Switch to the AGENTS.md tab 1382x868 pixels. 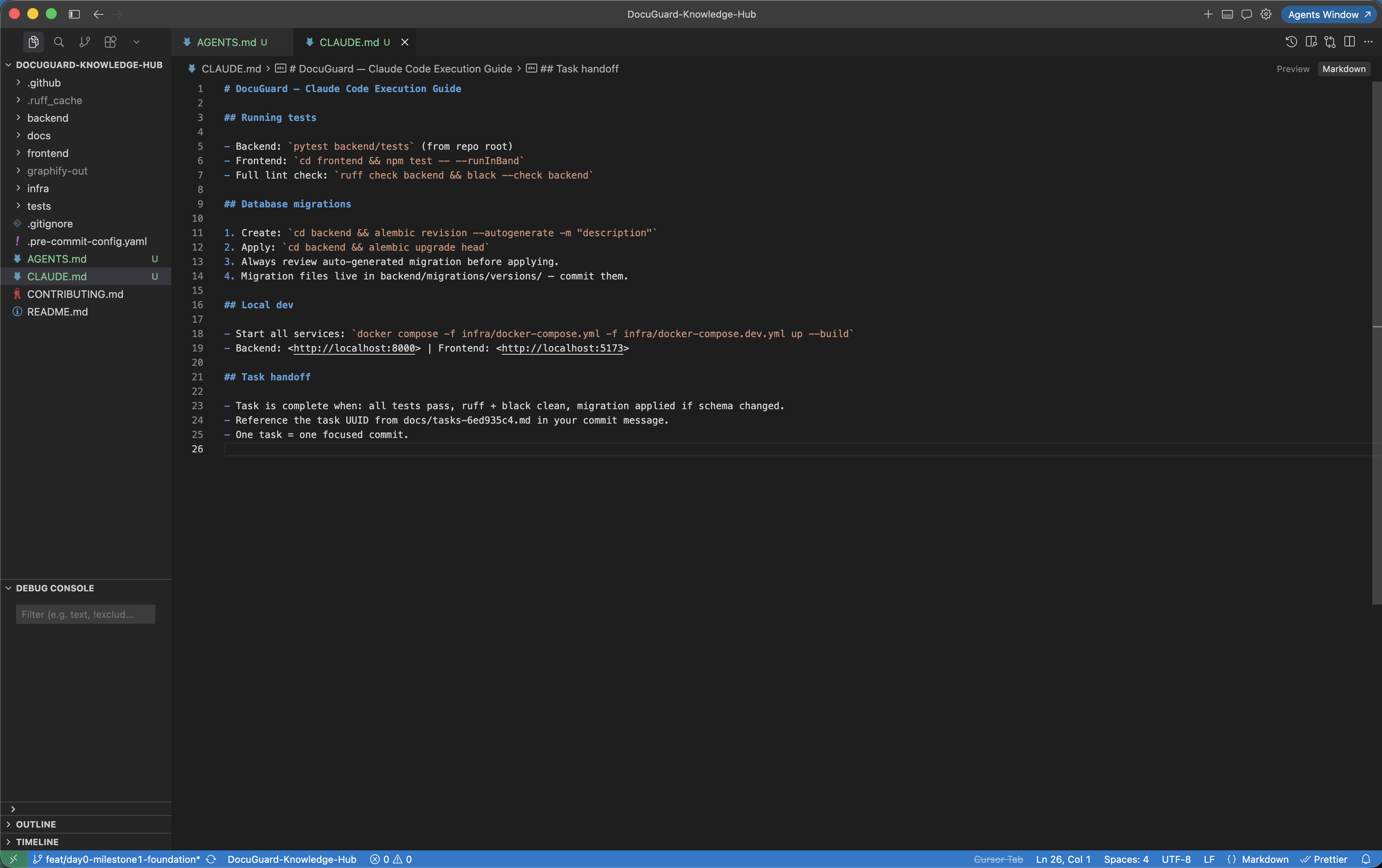click(x=232, y=42)
